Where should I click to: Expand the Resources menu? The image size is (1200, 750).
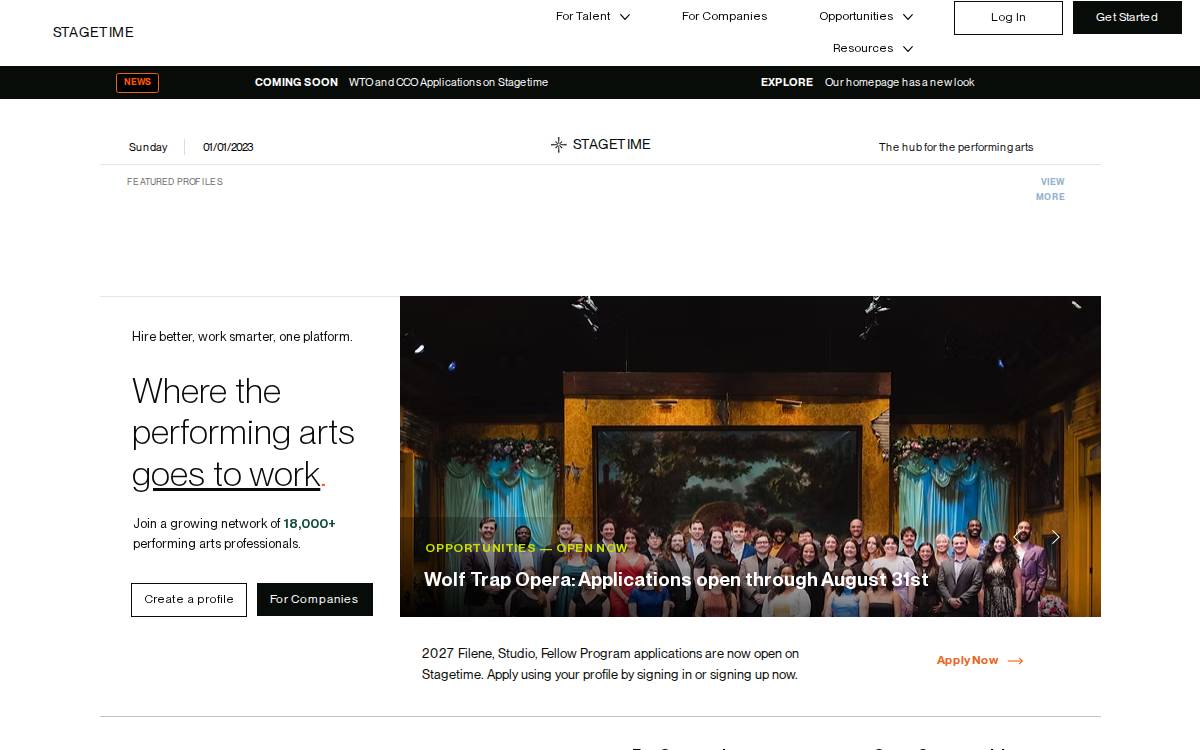[x=873, y=48]
